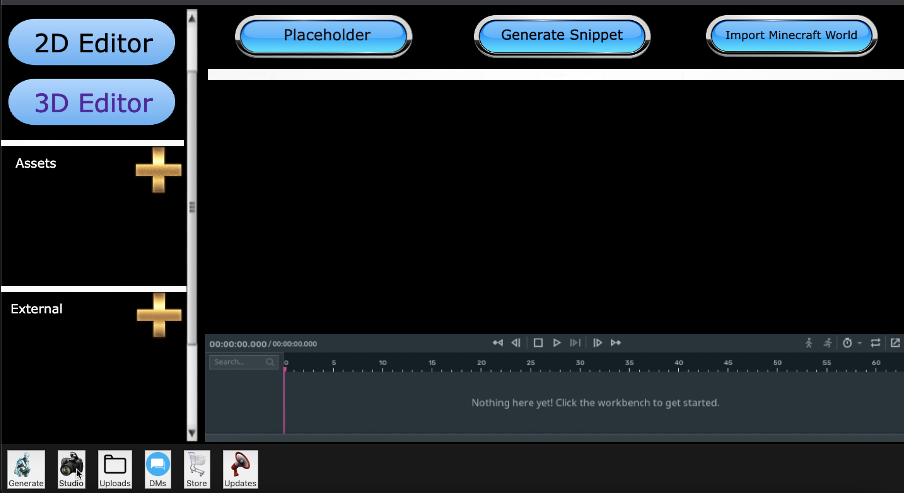
Task: Click the current time 00:00:00.000 readout
Action: 238,344
